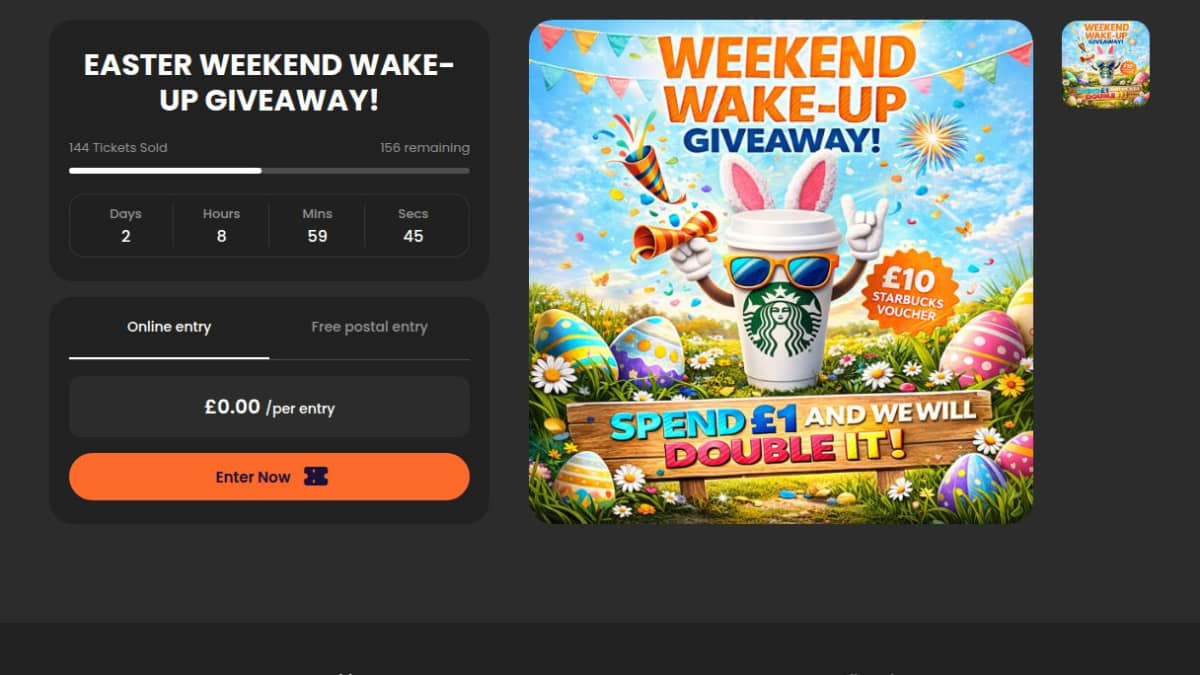Click the Starbucks logo on the cup

780,322
